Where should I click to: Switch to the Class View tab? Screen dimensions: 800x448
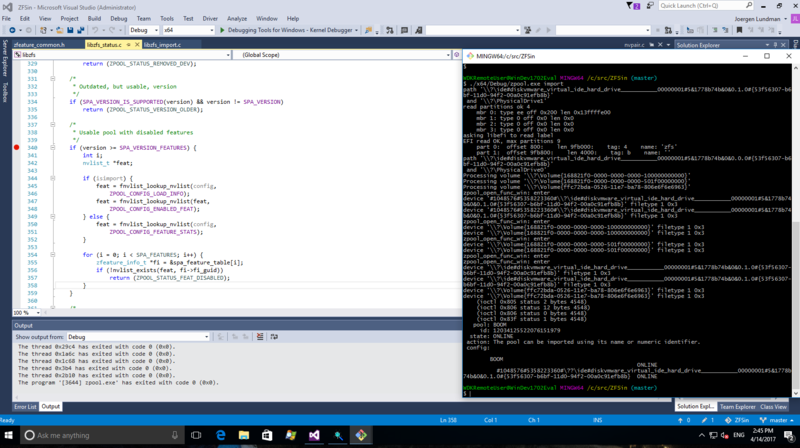coord(773,407)
